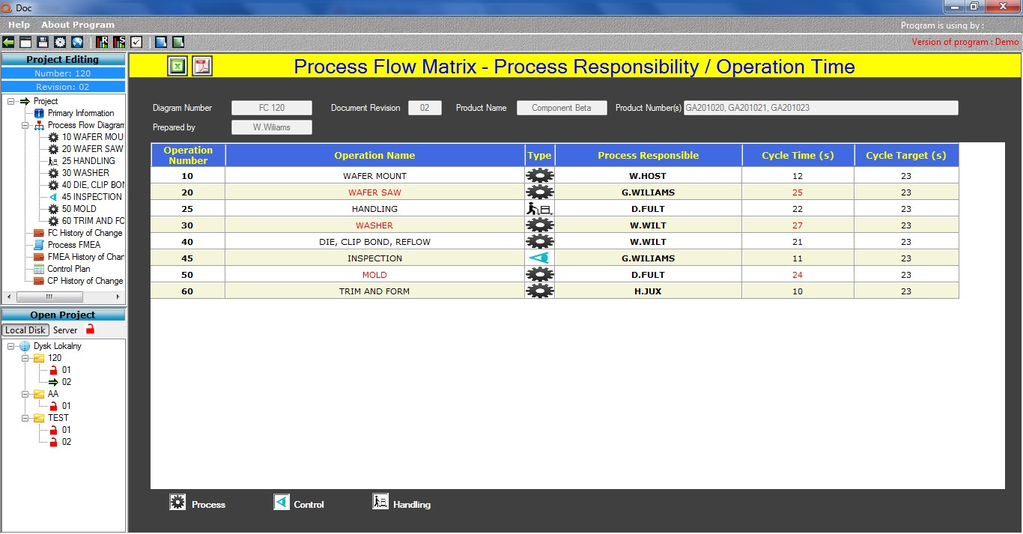This screenshot has height=534, width=1023.
Task: Click the H.JUX process responsible cell
Action: (x=648, y=291)
